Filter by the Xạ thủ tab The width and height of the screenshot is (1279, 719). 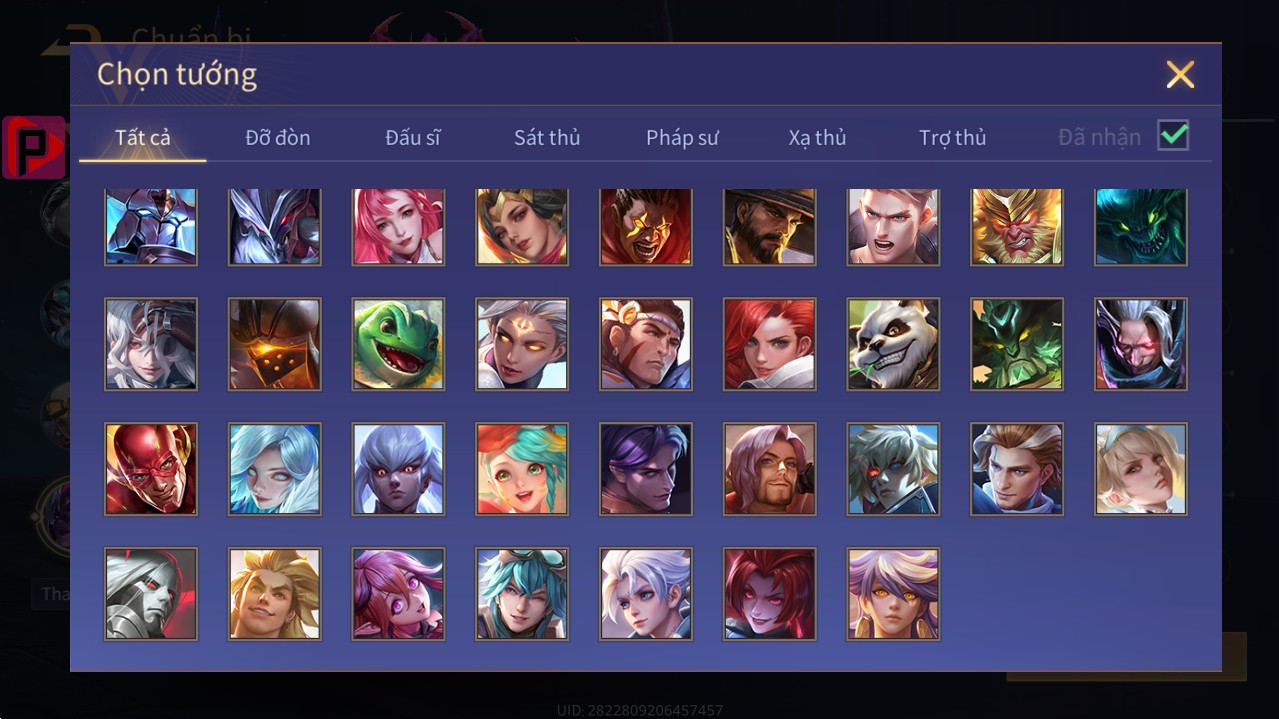point(817,138)
